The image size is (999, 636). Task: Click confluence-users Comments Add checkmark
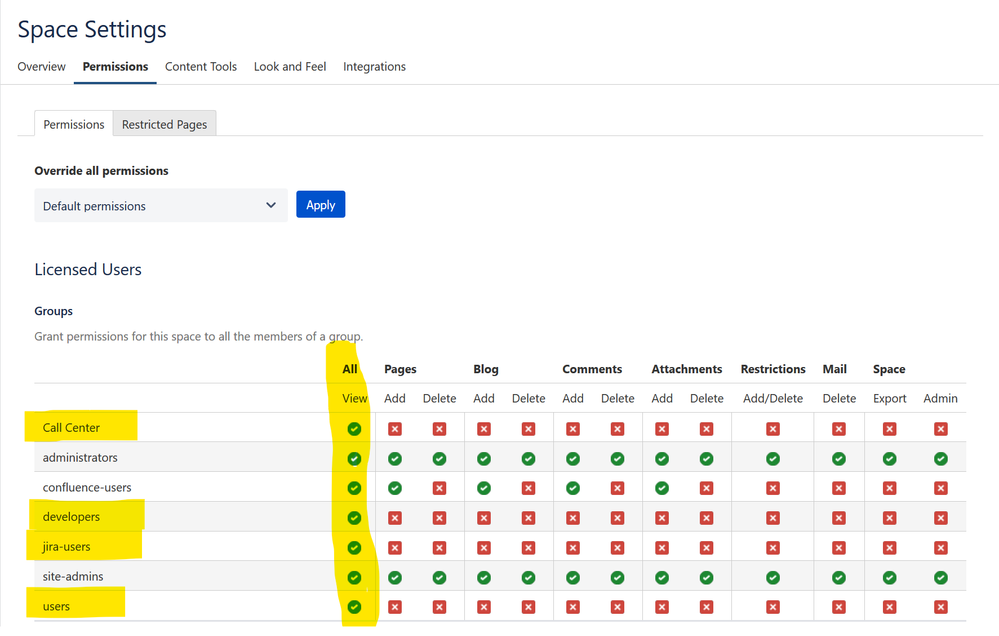coord(573,488)
